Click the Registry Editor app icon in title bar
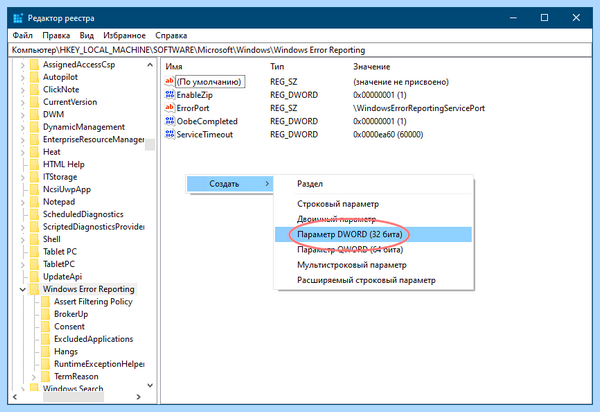The width and height of the screenshot is (600, 412). point(18,18)
